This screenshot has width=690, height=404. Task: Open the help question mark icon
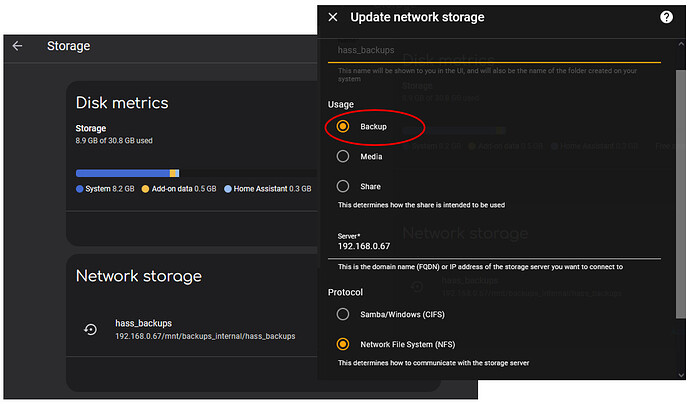click(x=667, y=17)
